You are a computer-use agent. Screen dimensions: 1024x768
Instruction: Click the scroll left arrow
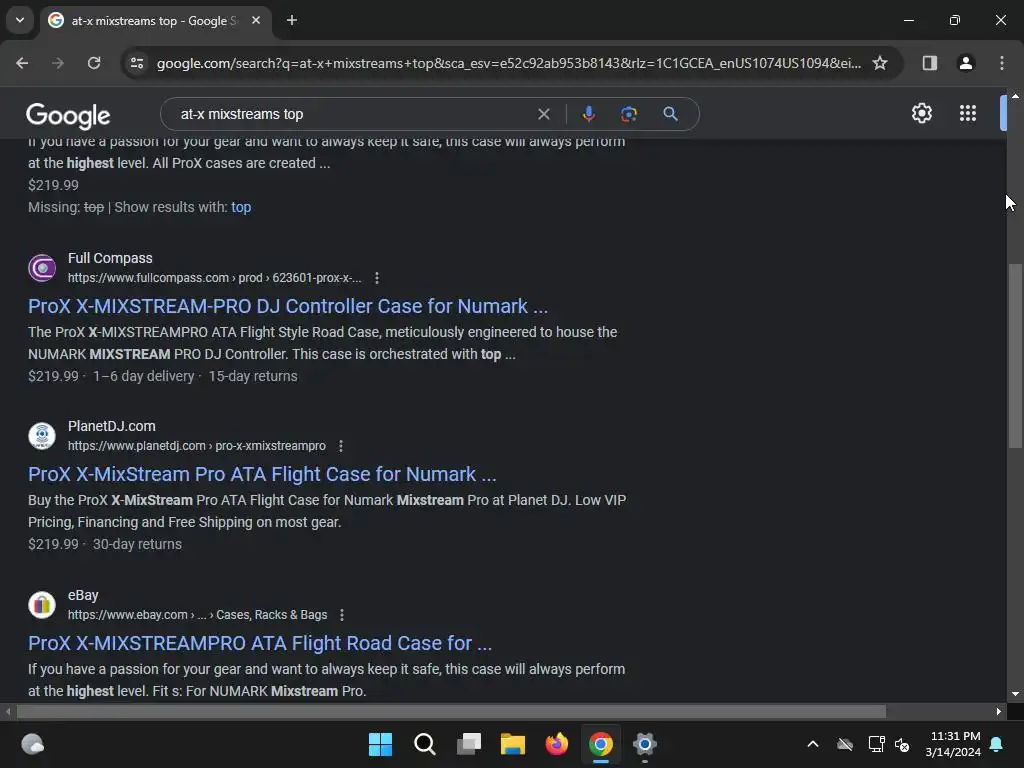[8, 711]
